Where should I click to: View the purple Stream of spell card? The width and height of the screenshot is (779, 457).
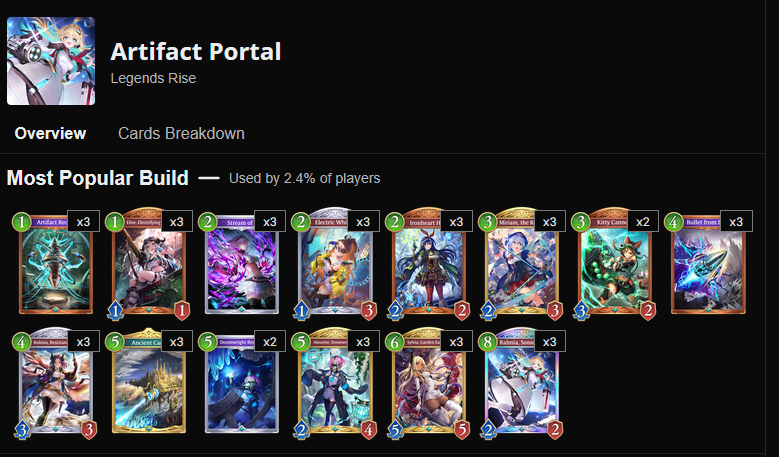point(242,265)
